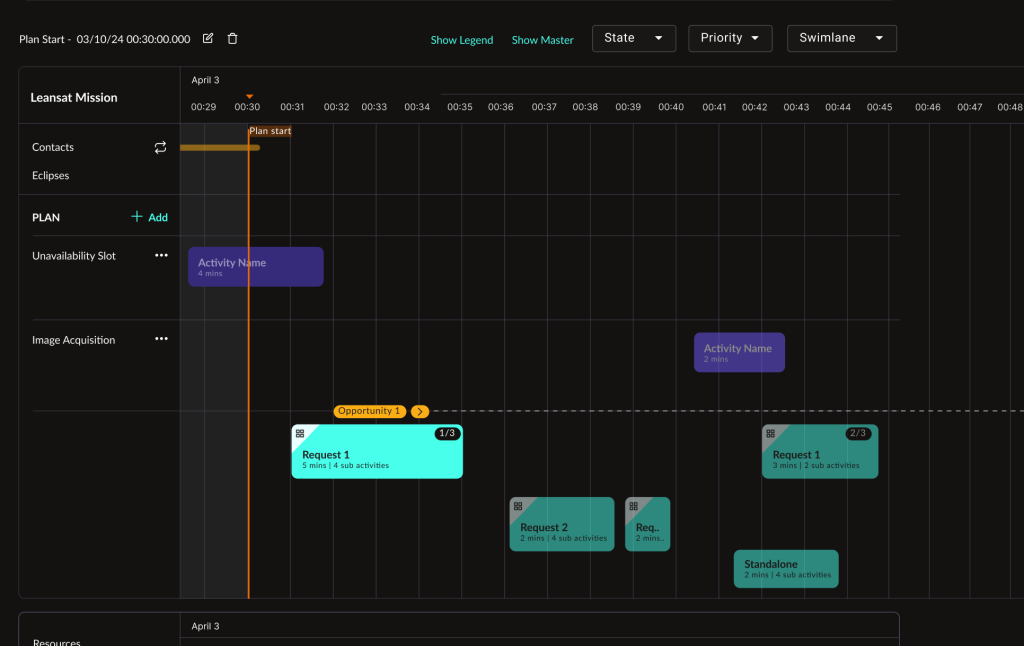The width and height of the screenshot is (1024, 646).
Task: Open the State dropdown
Action: click(633, 39)
